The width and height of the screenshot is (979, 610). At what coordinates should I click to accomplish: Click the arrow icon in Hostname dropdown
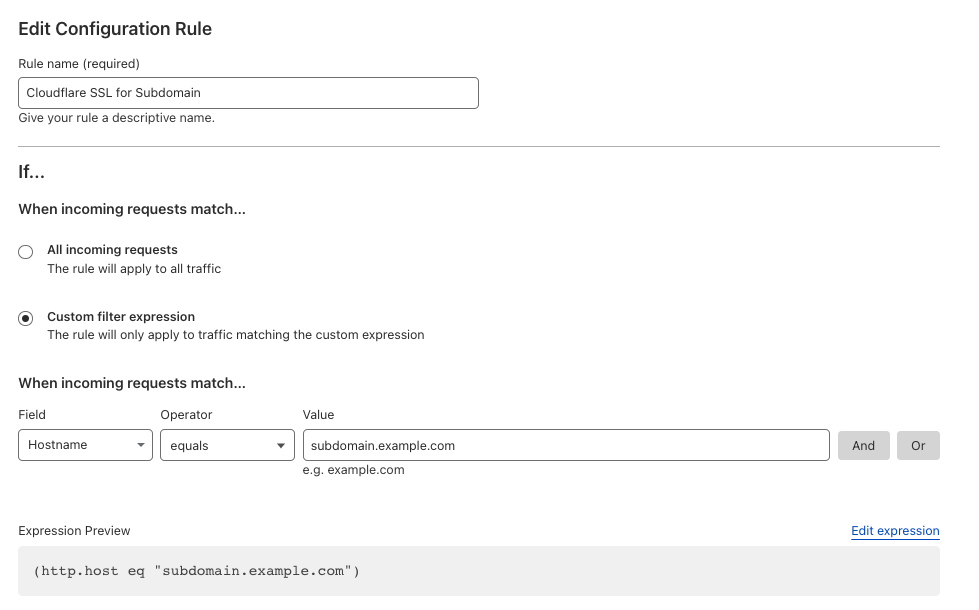[139, 446]
